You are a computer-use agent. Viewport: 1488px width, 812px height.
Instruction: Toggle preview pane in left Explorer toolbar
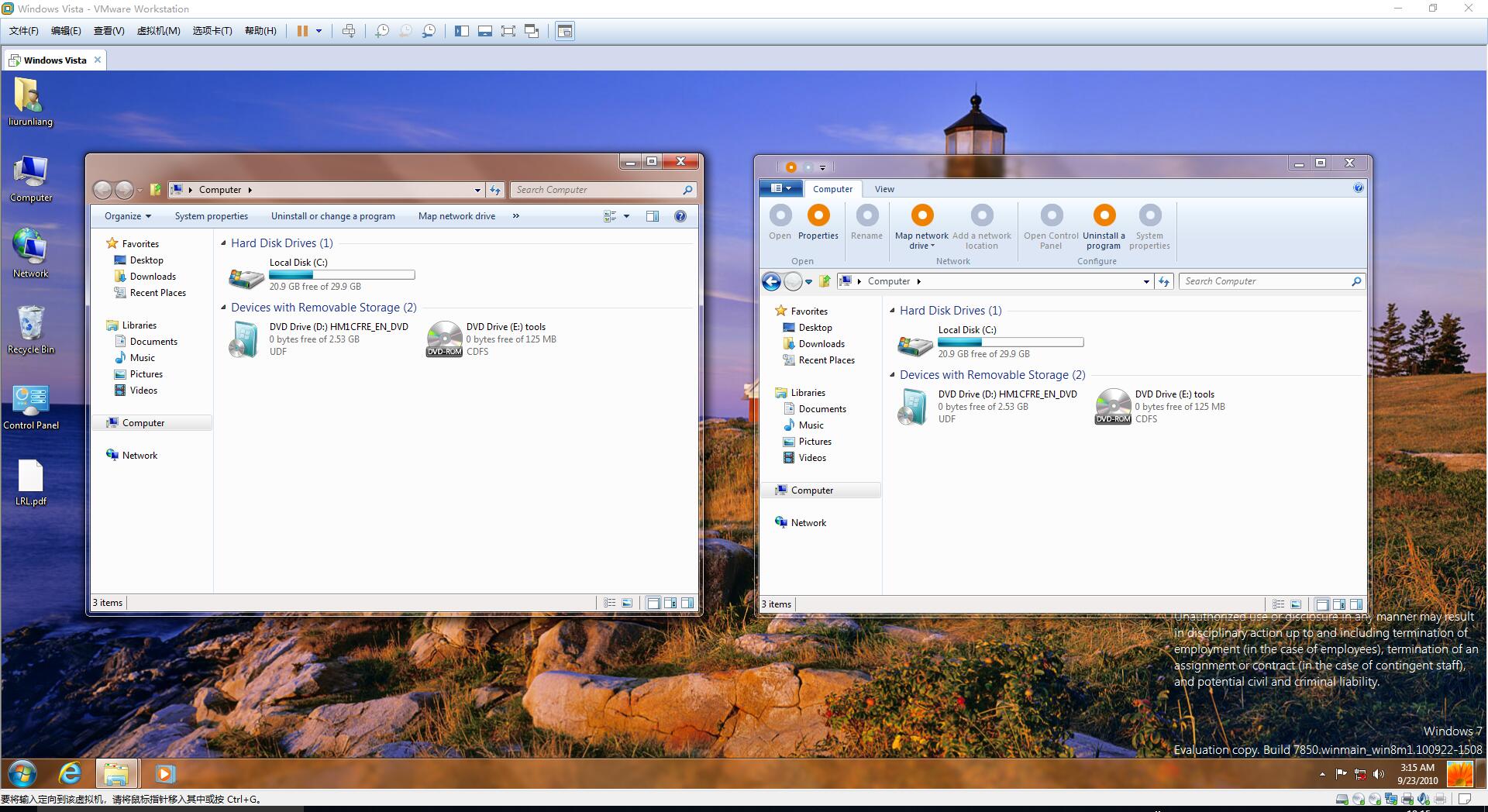click(x=653, y=216)
